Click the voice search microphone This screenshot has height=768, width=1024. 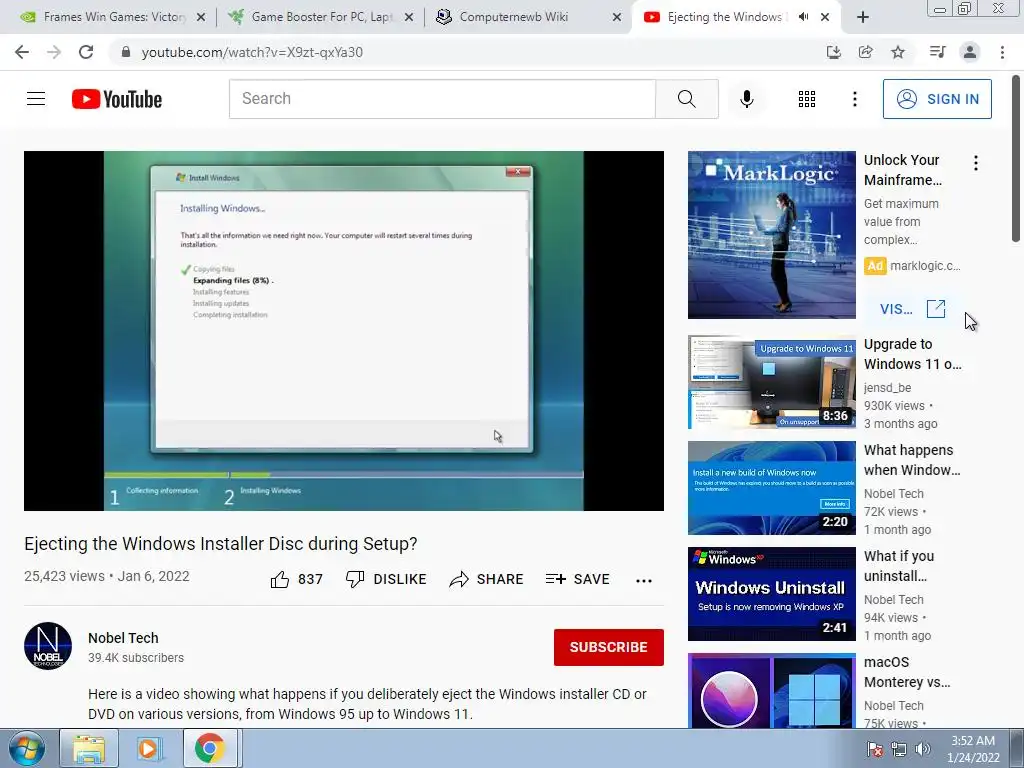click(x=746, y=99)
